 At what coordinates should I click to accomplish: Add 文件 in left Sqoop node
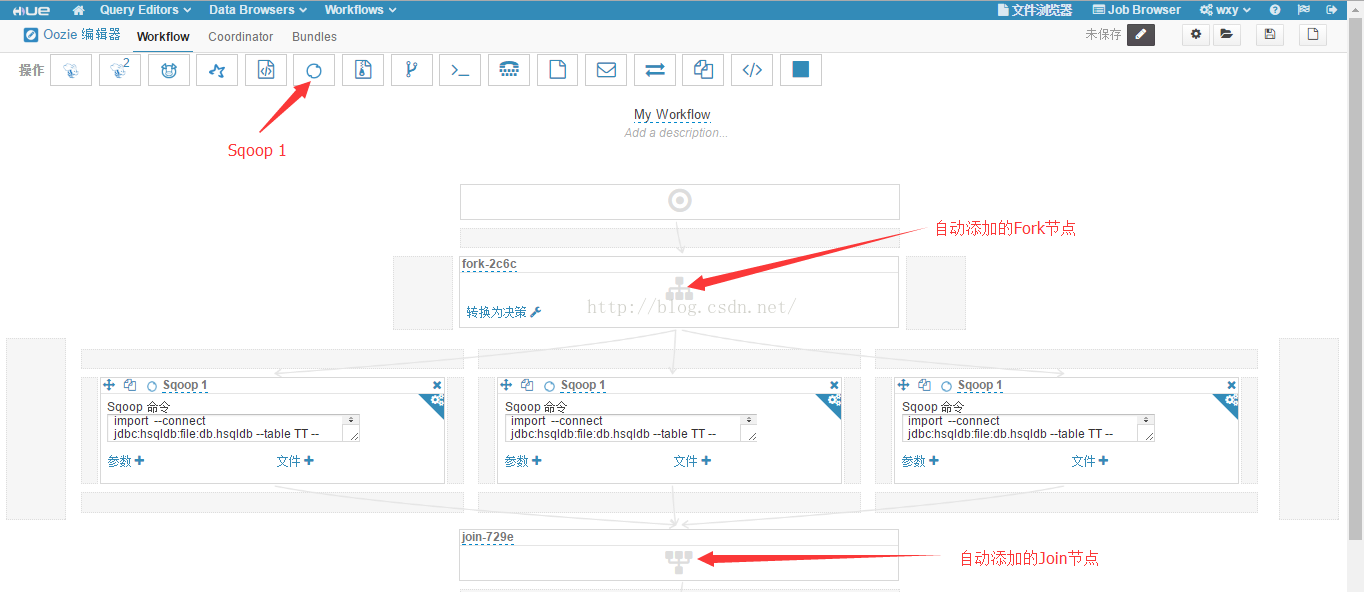(295, 461)
